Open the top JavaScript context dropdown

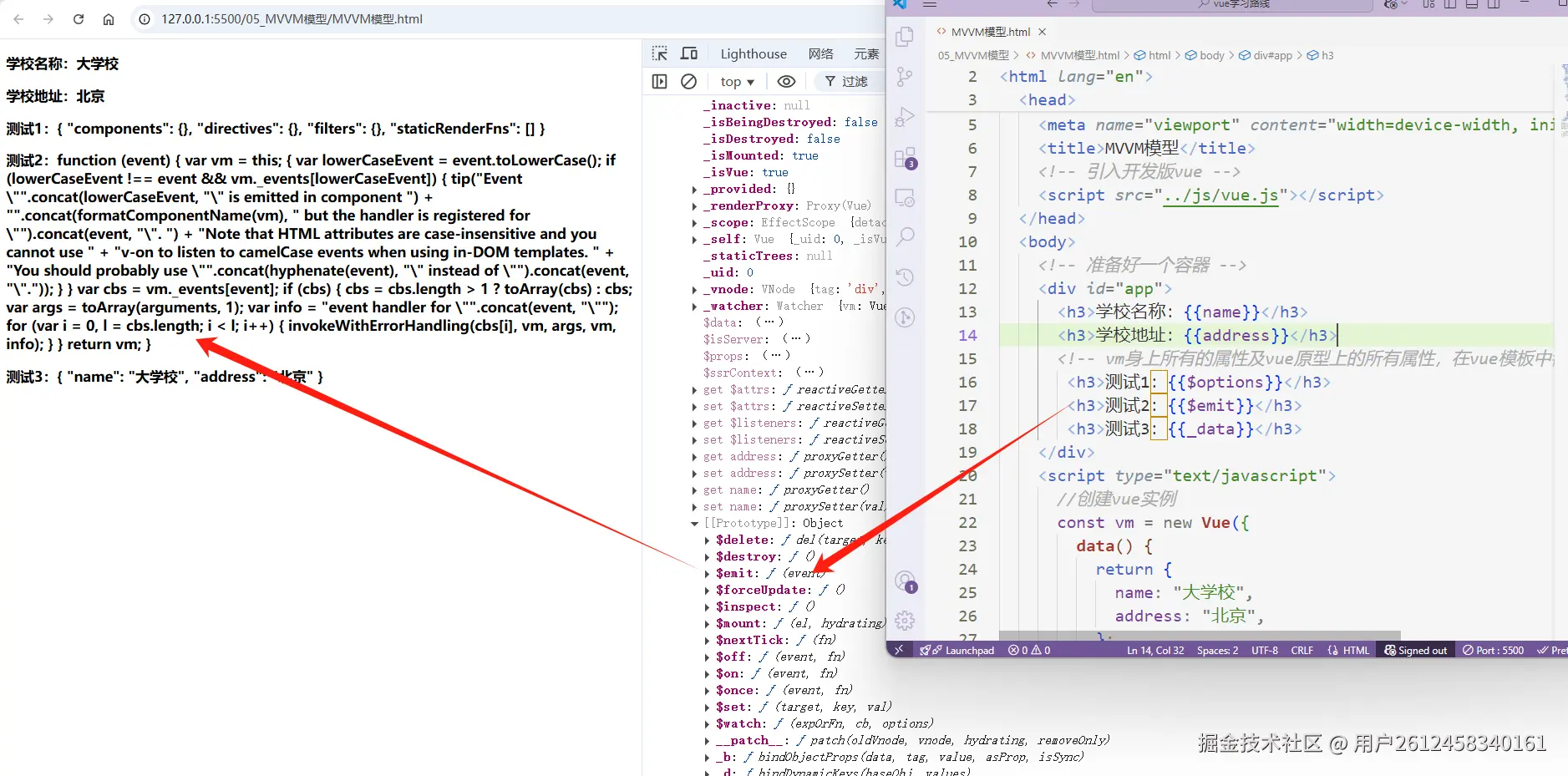point(737,81)
